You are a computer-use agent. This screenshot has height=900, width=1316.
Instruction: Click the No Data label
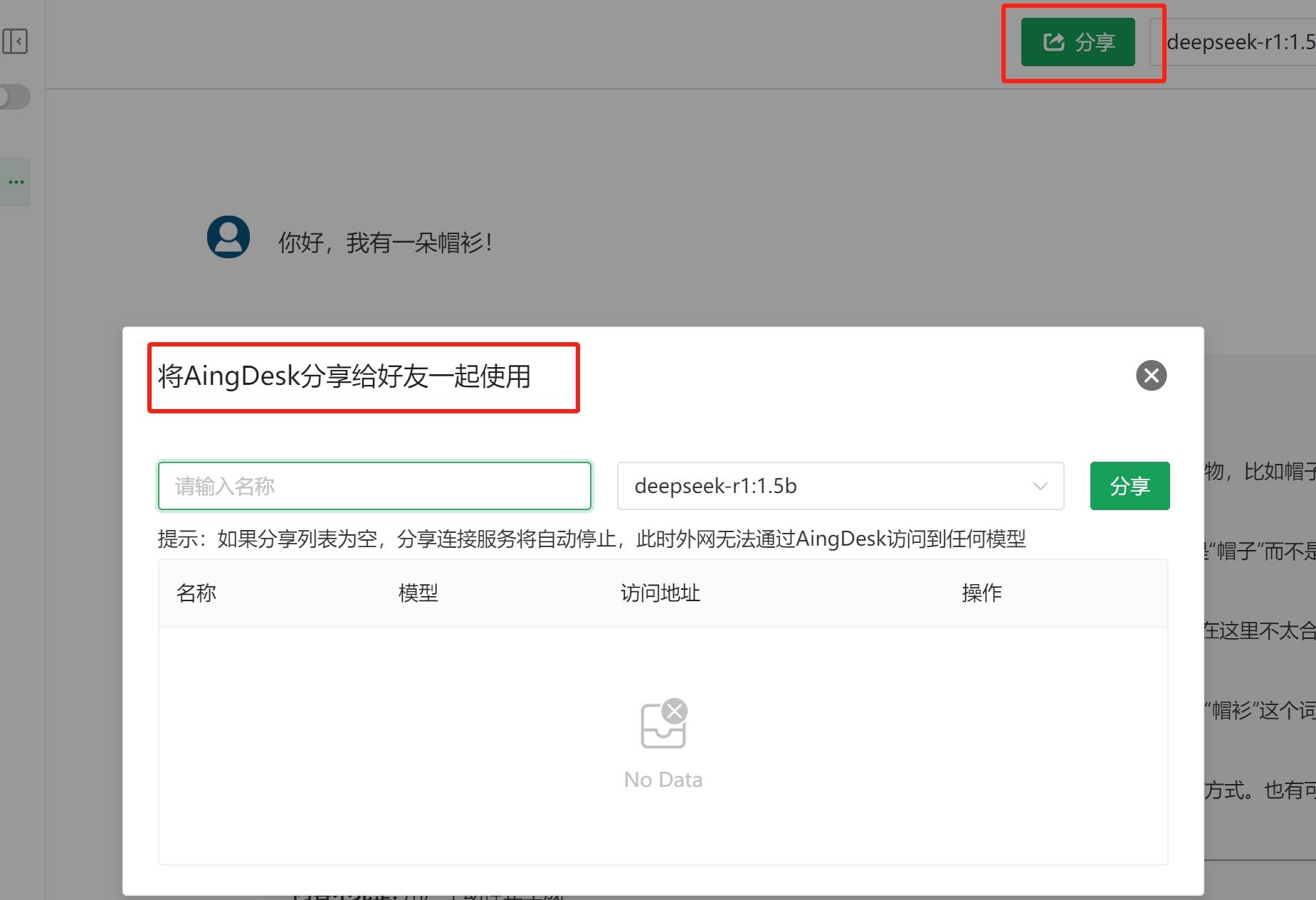(x=663, y=780)
